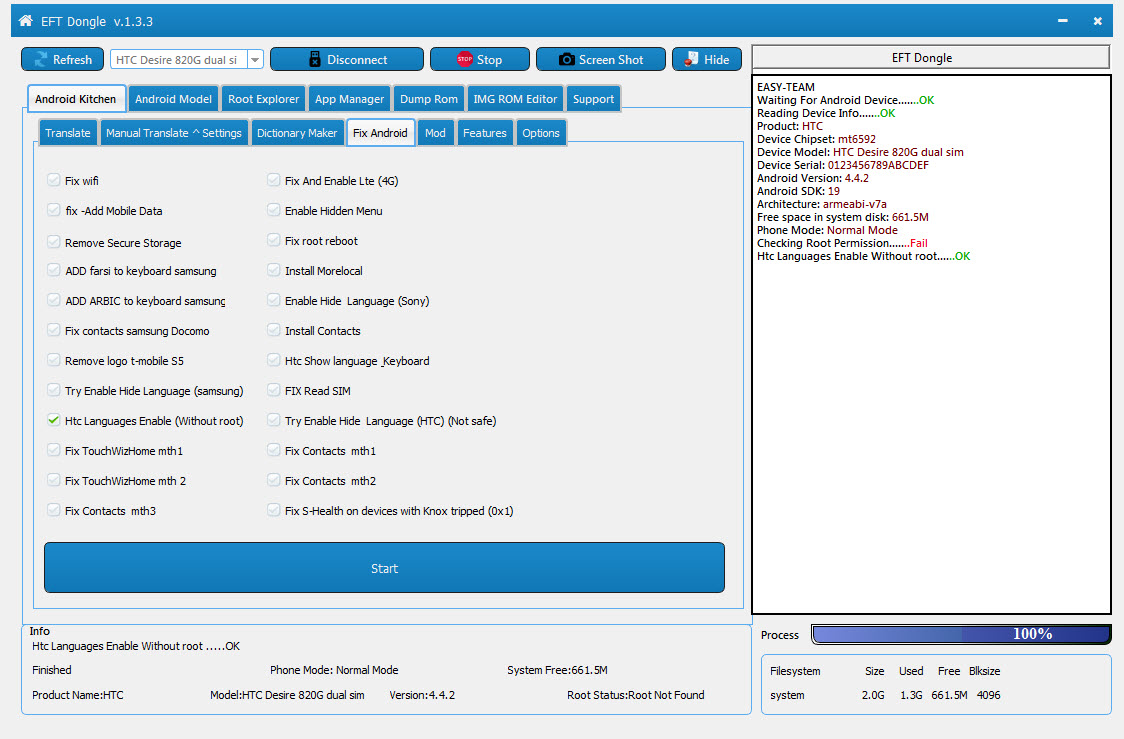Viewport: 1124px width, 739px height.
Task: Open the App Manager tab
Action: (349, 99)
